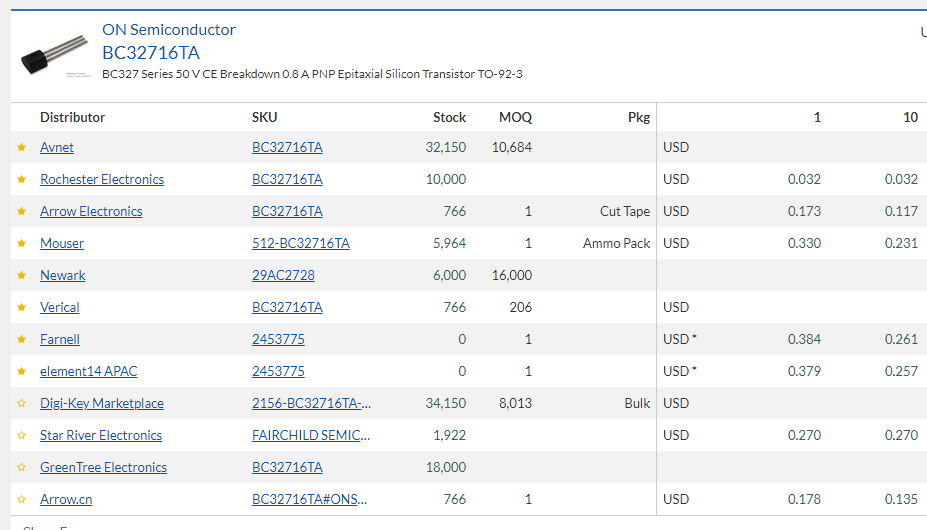Select the MOQ column header
The image size is (927, 530).
click(x=516, y=117)
